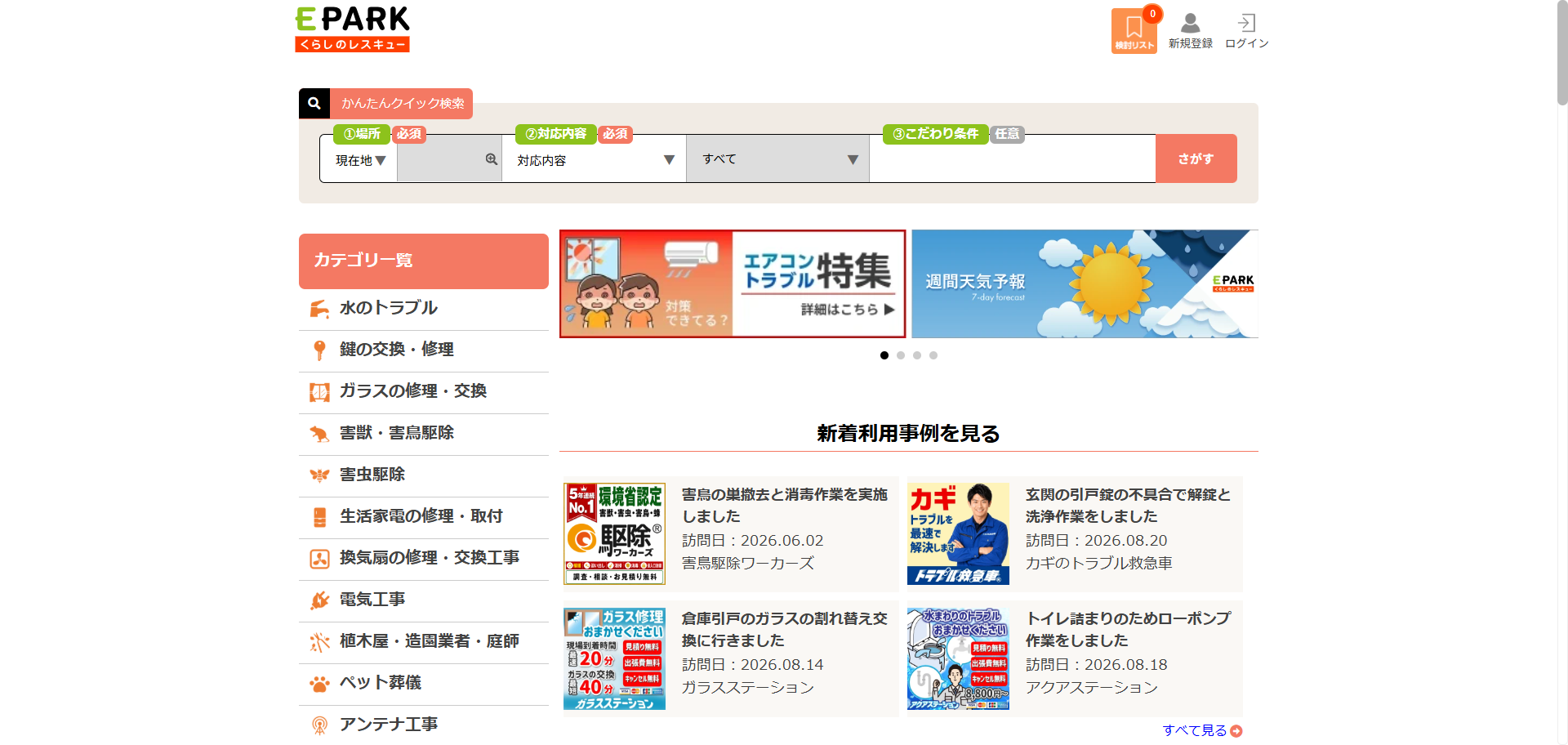Click the appliance icon for 生活家電の修理・取付
This screenshot has width=1568, height=745.
[x=319, y=517]
